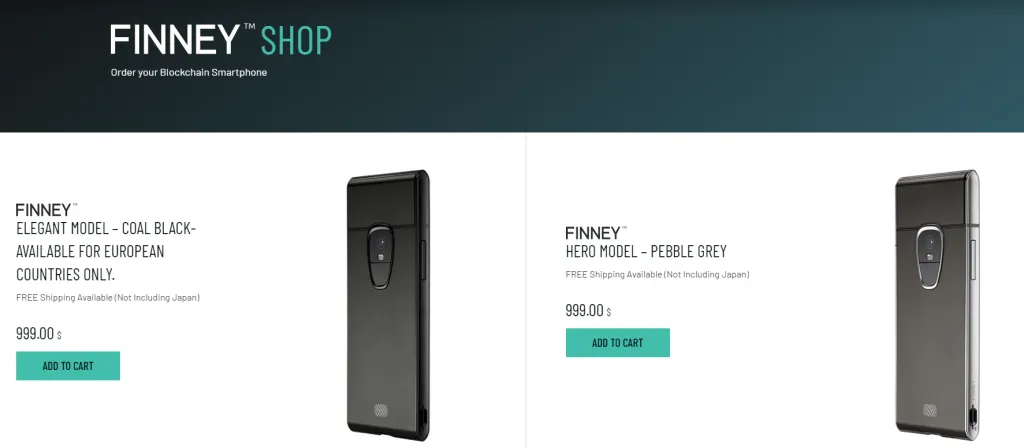Click the SHOP word in the header

point(296,40)
